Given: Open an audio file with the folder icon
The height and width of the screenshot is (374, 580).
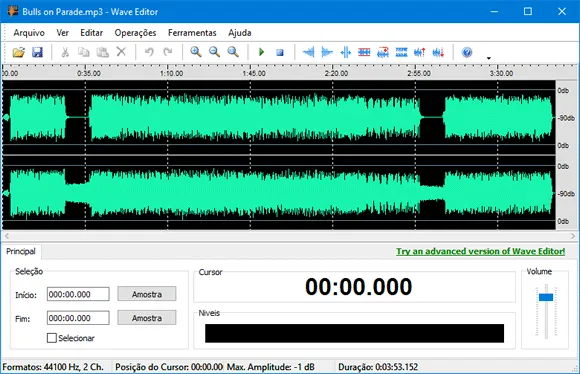Looking at the screenshot, I should 18,52.
